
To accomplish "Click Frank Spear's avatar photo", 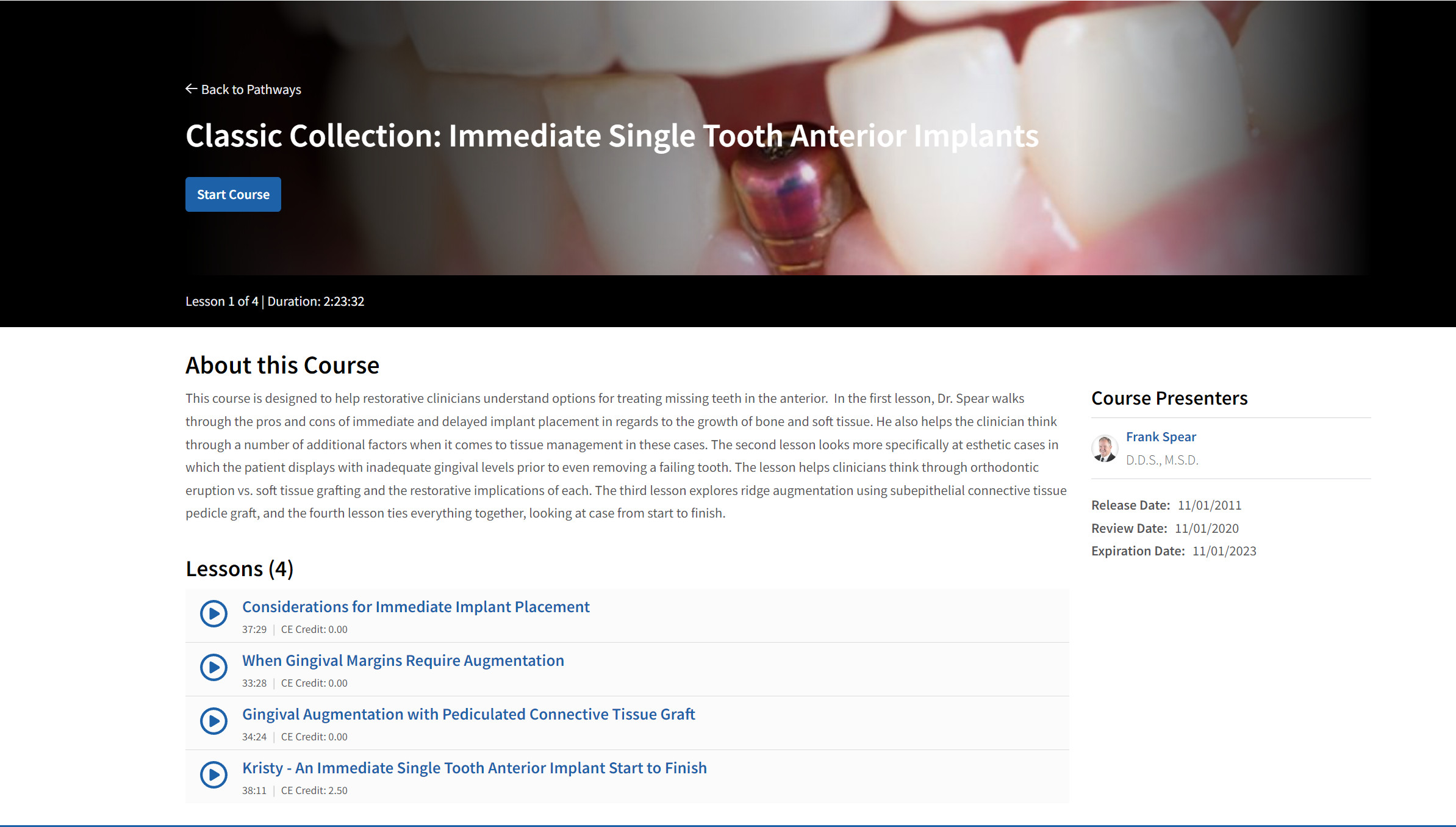I will click(1105, 449).
